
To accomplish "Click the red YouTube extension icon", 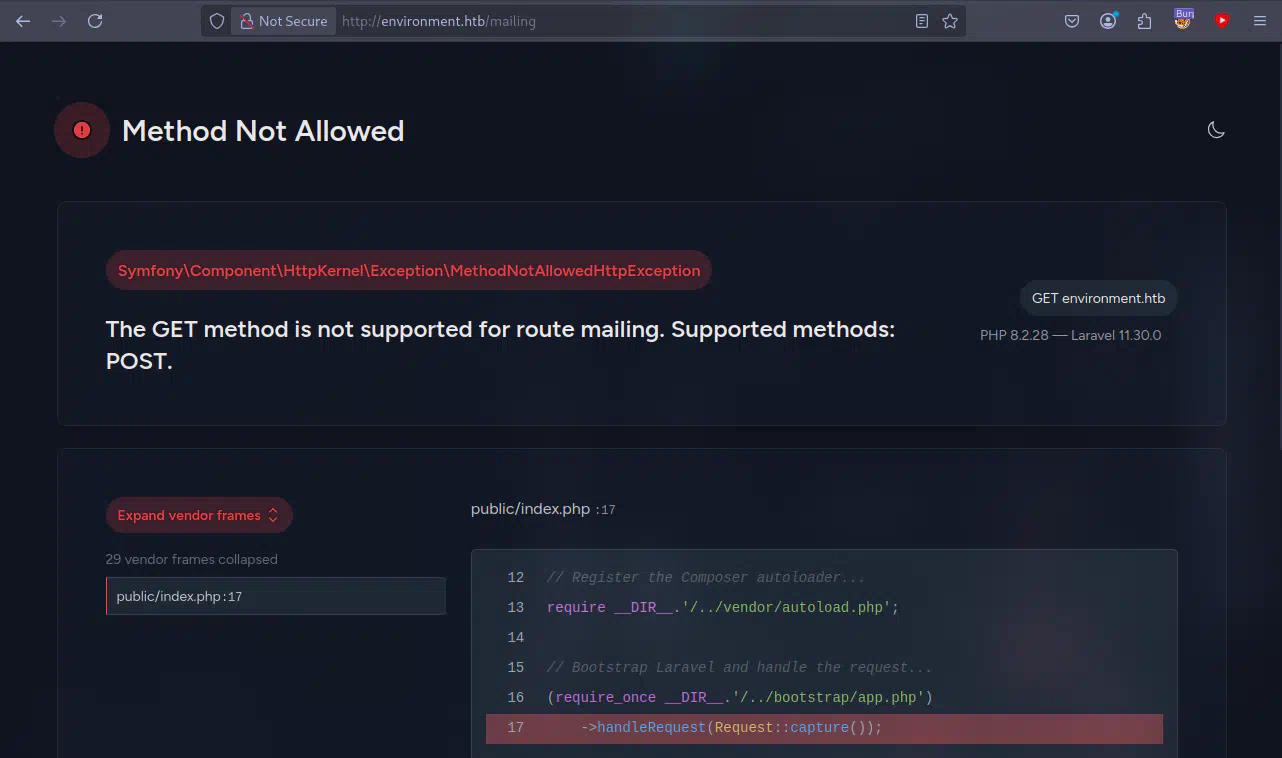I will coord(1222,21).
